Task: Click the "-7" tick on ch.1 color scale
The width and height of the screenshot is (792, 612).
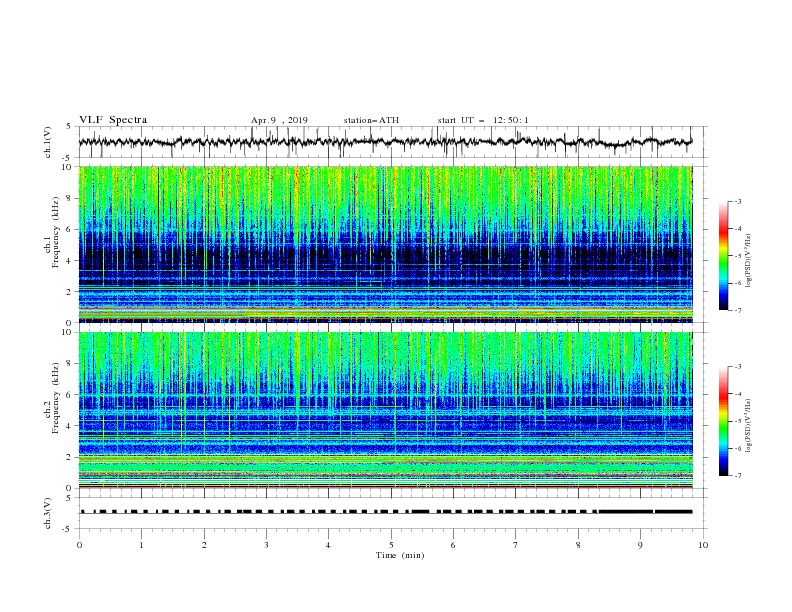Action: pos(737,310)
